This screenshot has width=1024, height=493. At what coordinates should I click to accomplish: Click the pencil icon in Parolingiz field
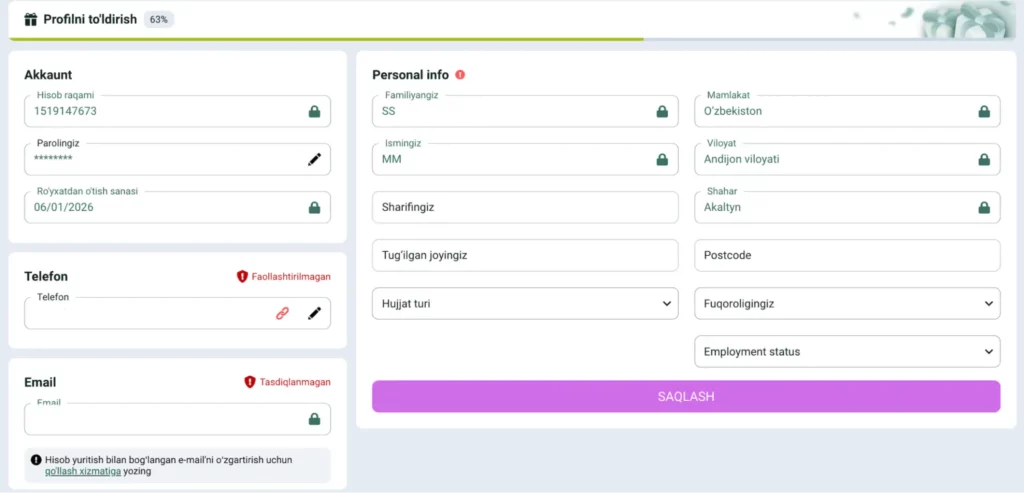pos(314,159)
